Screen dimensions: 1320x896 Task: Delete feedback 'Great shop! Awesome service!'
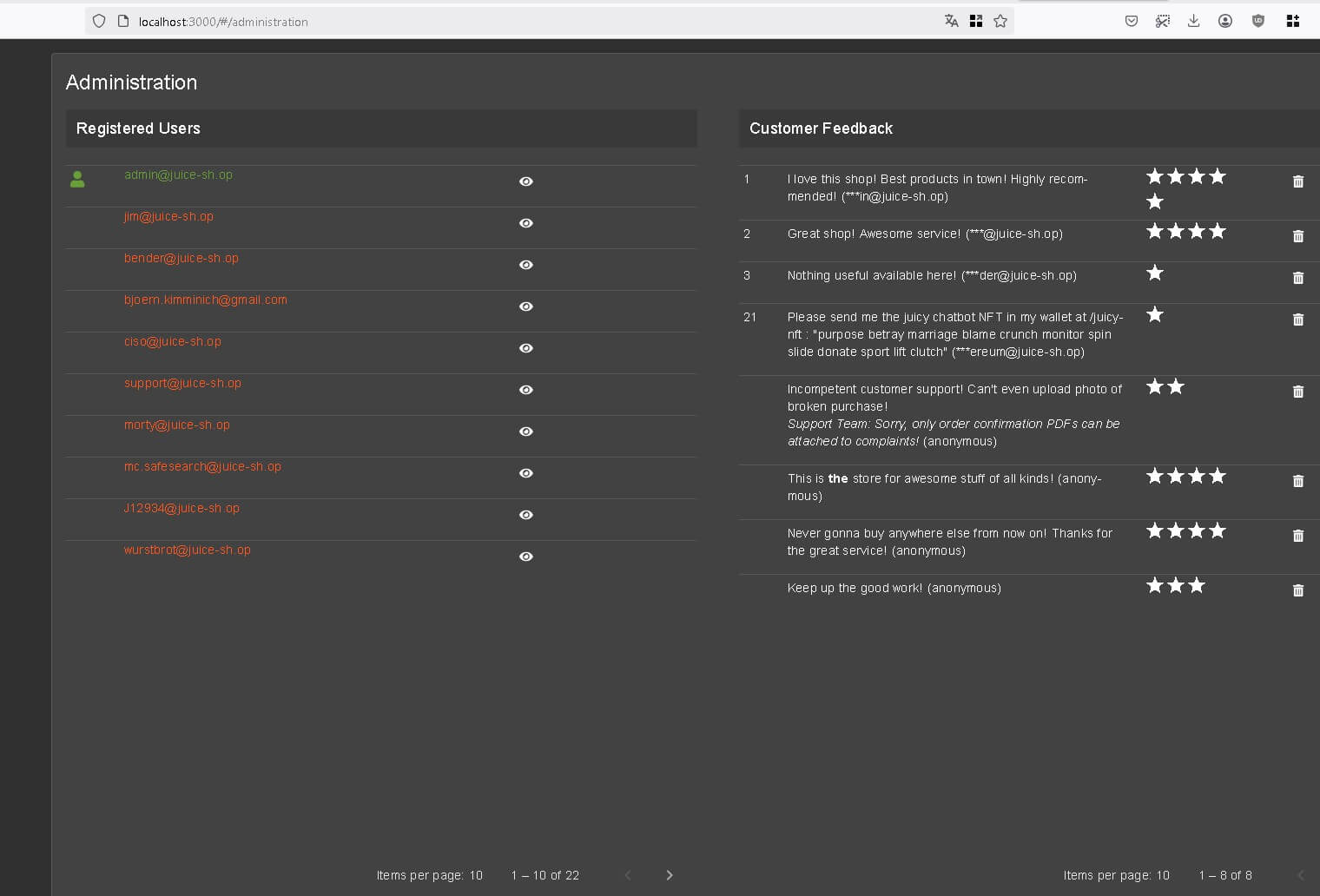coord(1298,236)
